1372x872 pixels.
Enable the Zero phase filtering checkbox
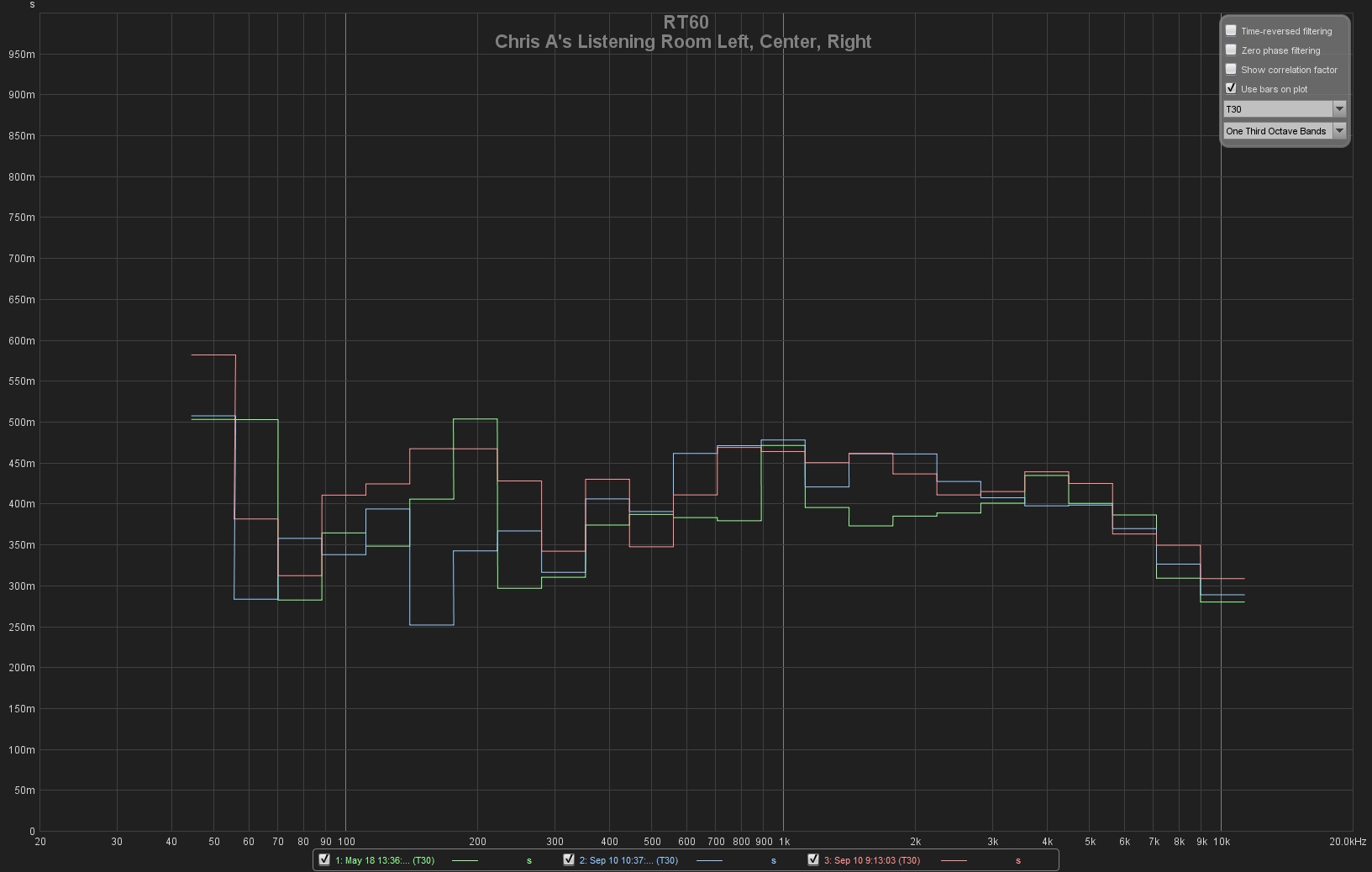click(1231, 50)
